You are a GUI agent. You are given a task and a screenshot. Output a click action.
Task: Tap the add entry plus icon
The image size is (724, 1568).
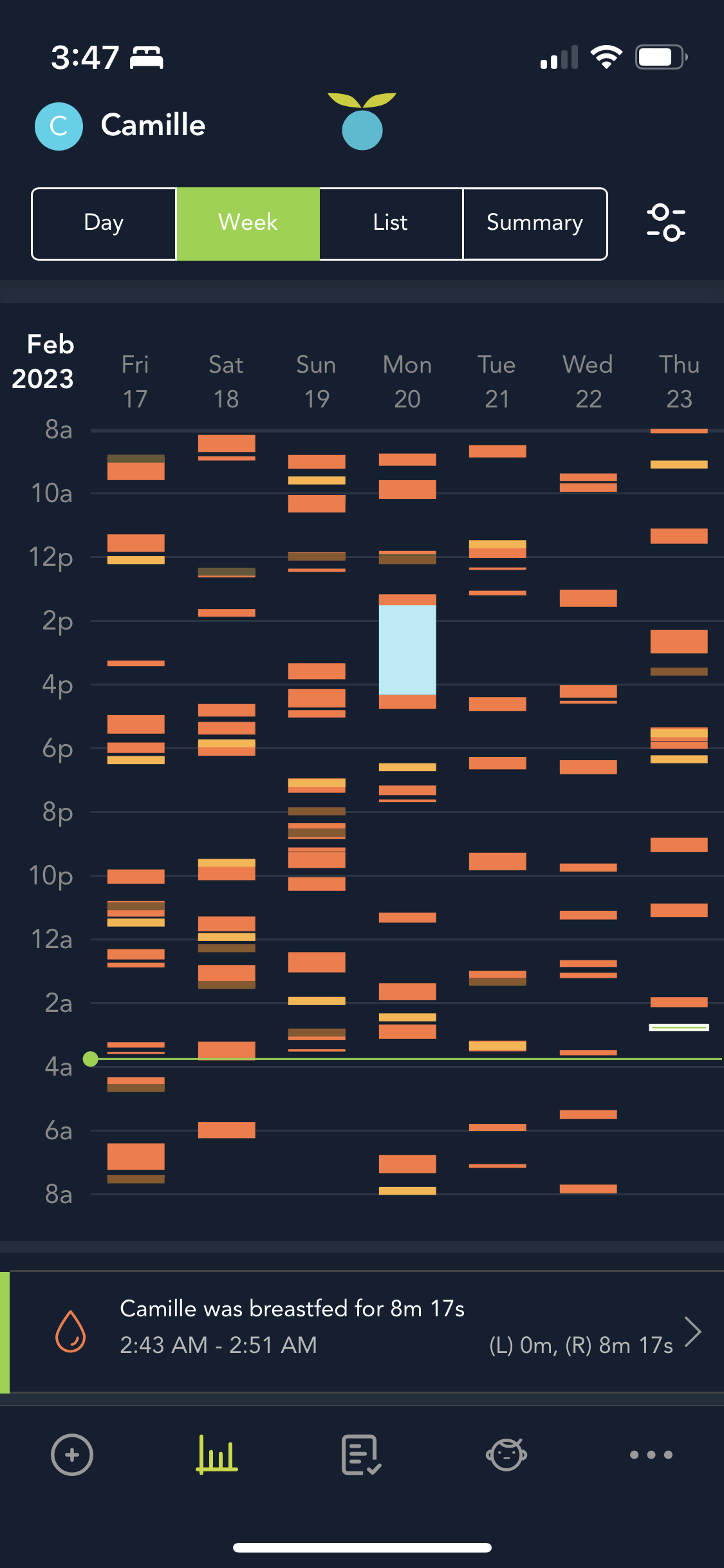[72, 1454]
